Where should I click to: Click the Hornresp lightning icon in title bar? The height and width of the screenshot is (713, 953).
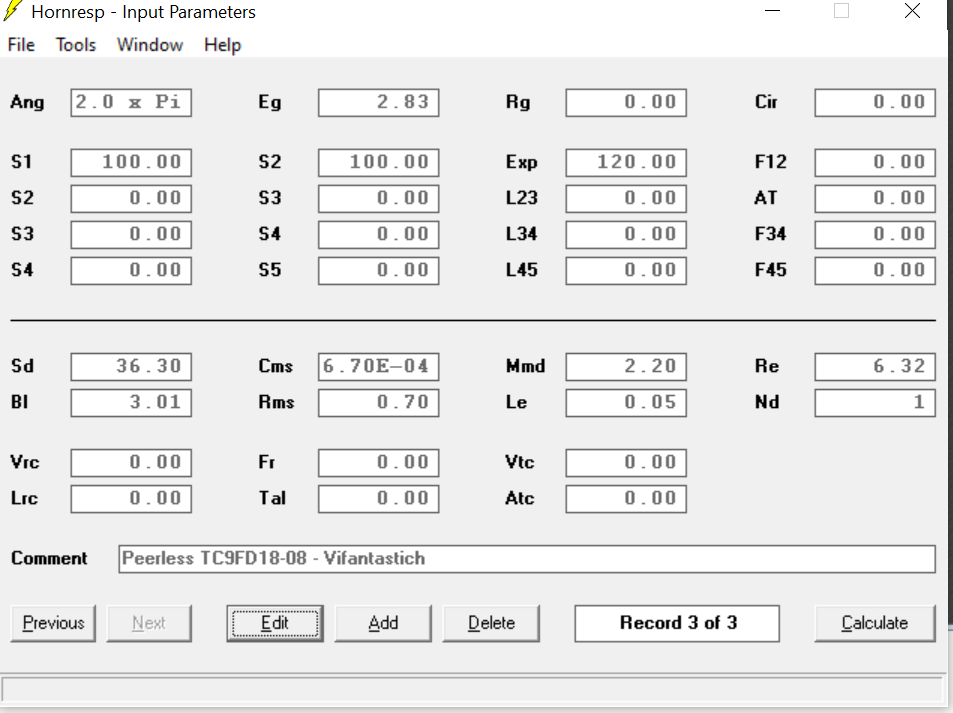[x=13, y=11]
